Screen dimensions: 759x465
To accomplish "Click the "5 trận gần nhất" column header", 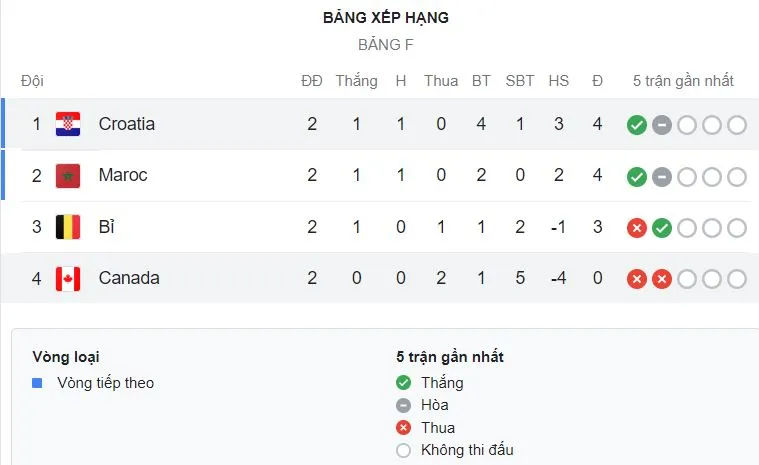I will click(683, 81).
